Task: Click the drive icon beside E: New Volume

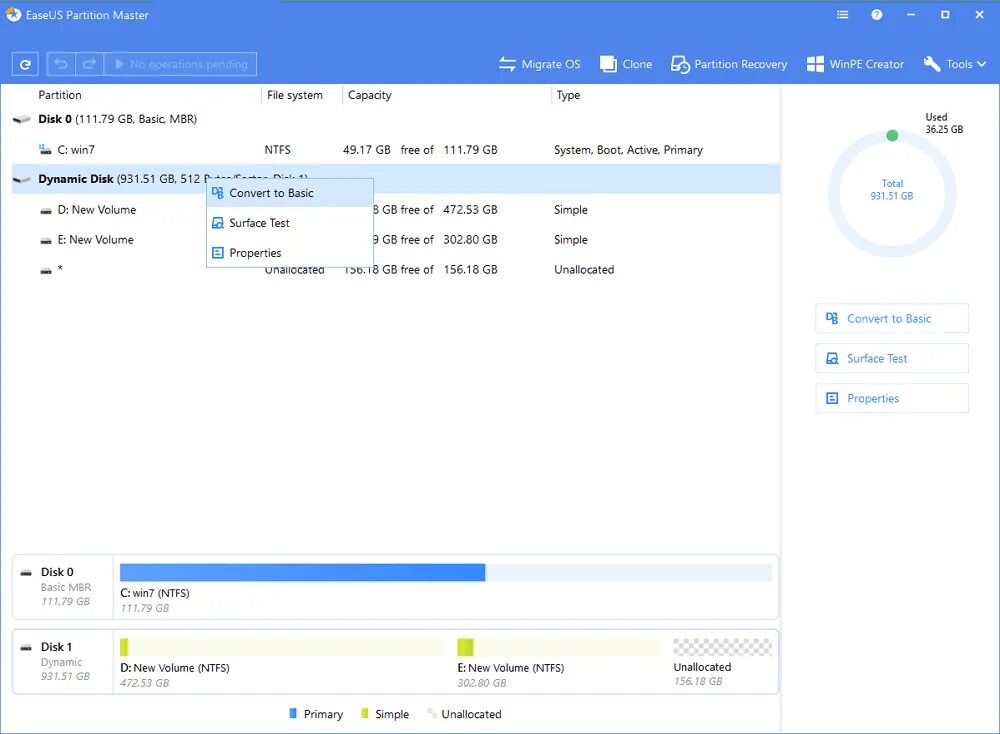Action: pyautogui.click(x=46, y=240)
